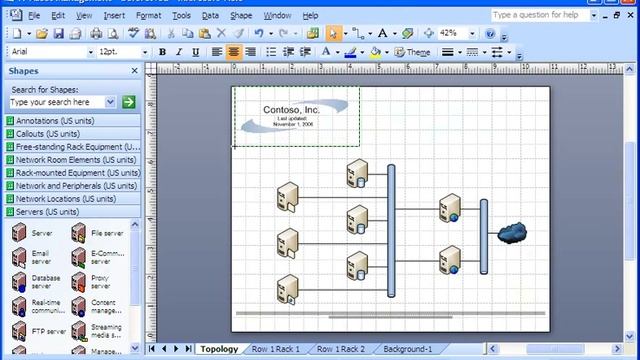Open the Shape menu
The width and height of the screenshot is (640, 360).
click(x=241, y=16)
